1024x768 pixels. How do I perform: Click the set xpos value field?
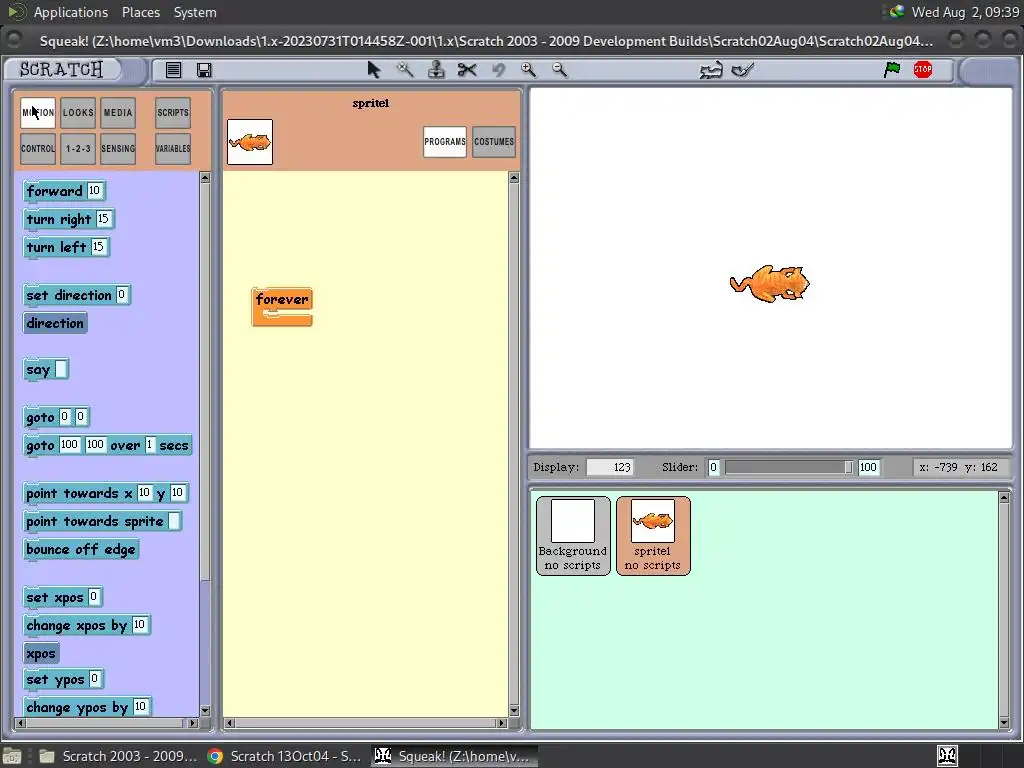coord(93,596)
